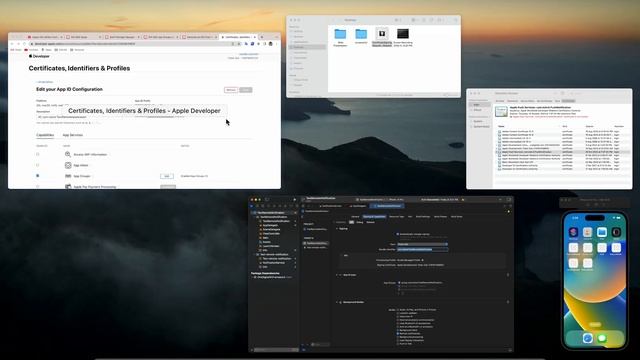Image resolution: width=640 pixels, height=360 pixels.
Task: Click the App Groups capability icon
Action: [68, 176]
